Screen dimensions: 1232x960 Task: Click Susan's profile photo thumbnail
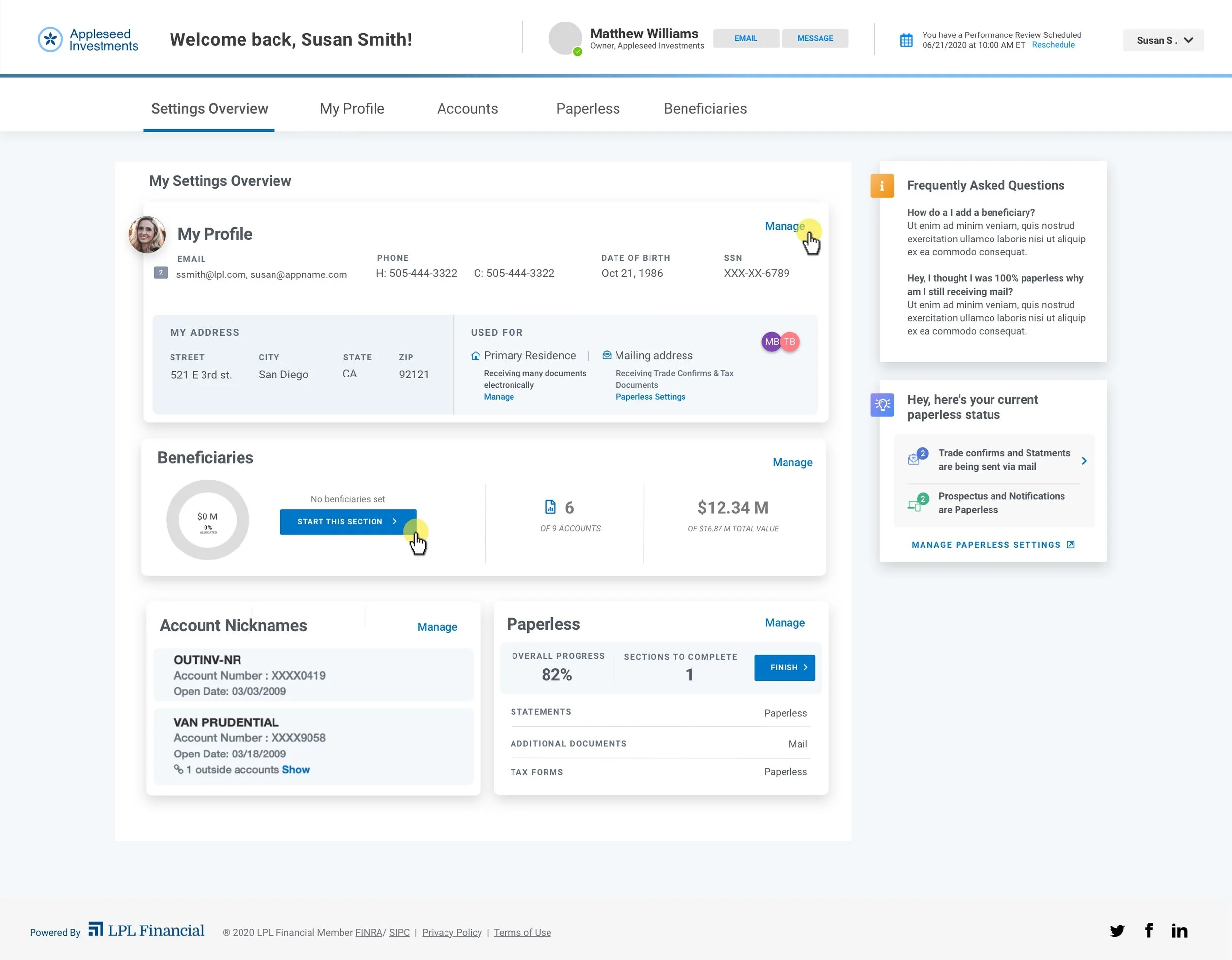click(147, 235)
